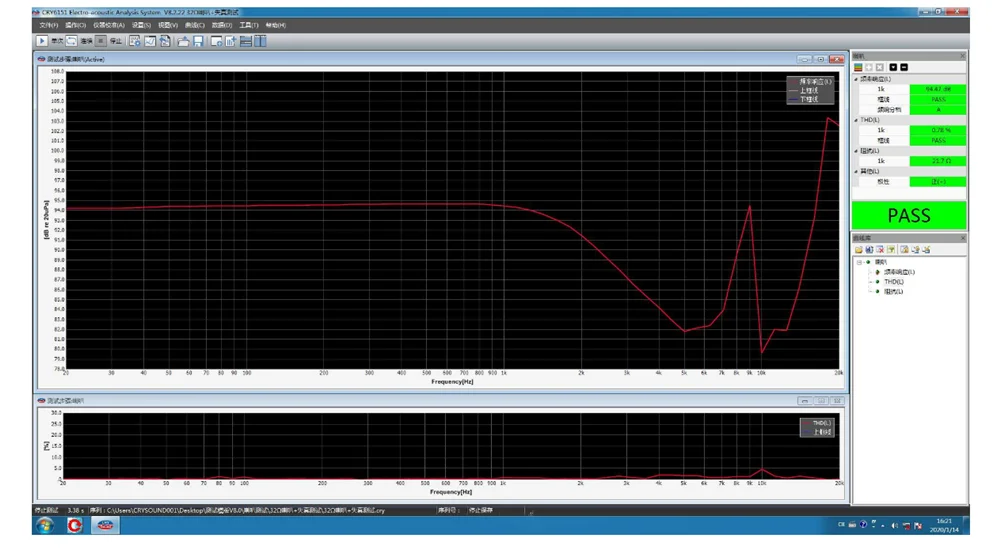The height and width of the screenshot is (553, 1000).
Task: Click THD(L) legend entry in lower chart
Action: click(x=817, y=423)
